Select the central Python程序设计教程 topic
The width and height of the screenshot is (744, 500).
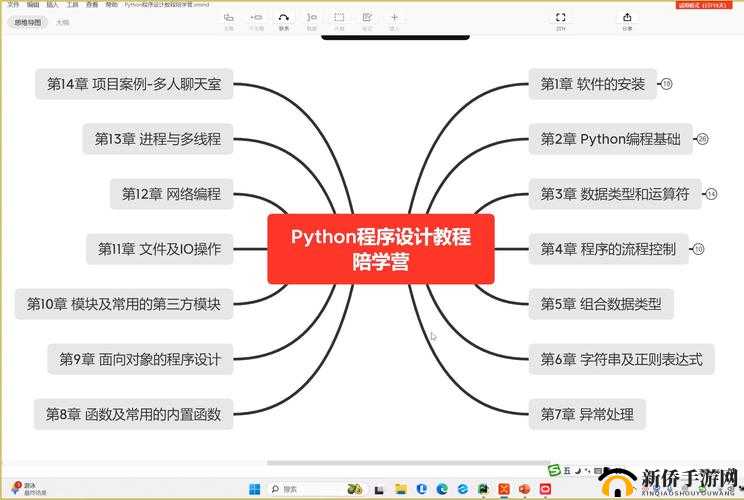tap(380, 249)
